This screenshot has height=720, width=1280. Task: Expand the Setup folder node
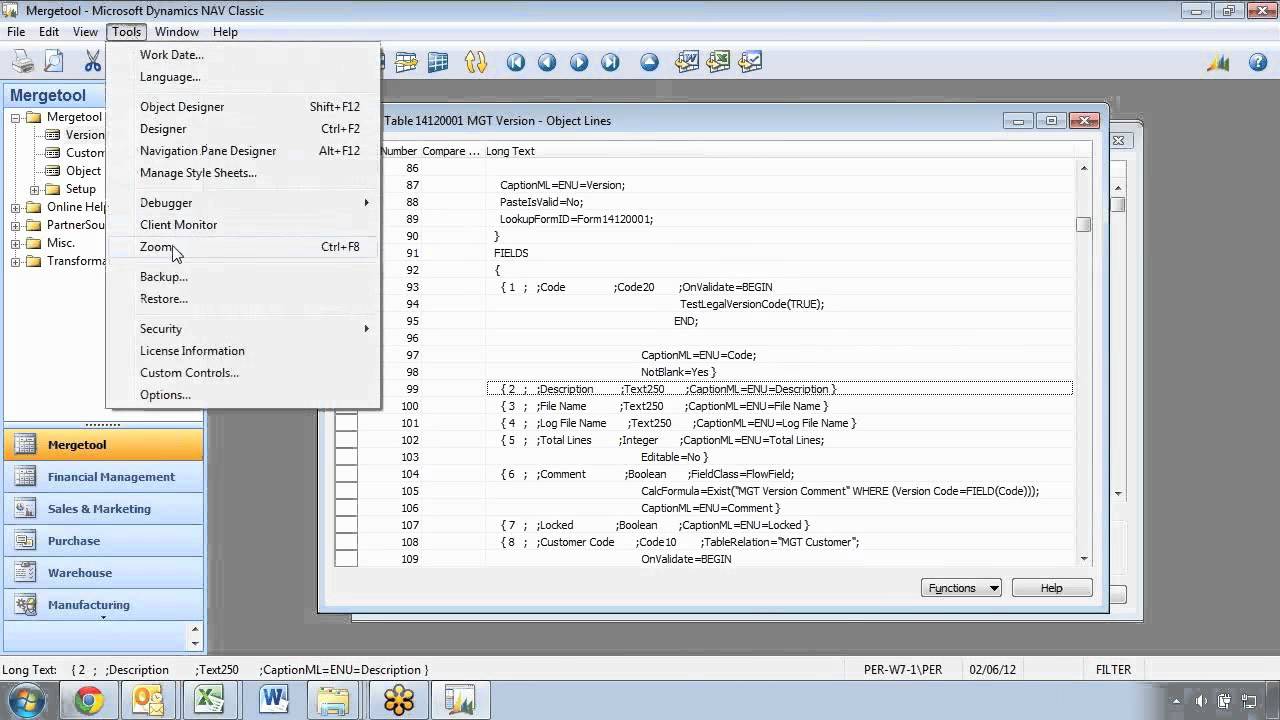click(x=34, y=190)
